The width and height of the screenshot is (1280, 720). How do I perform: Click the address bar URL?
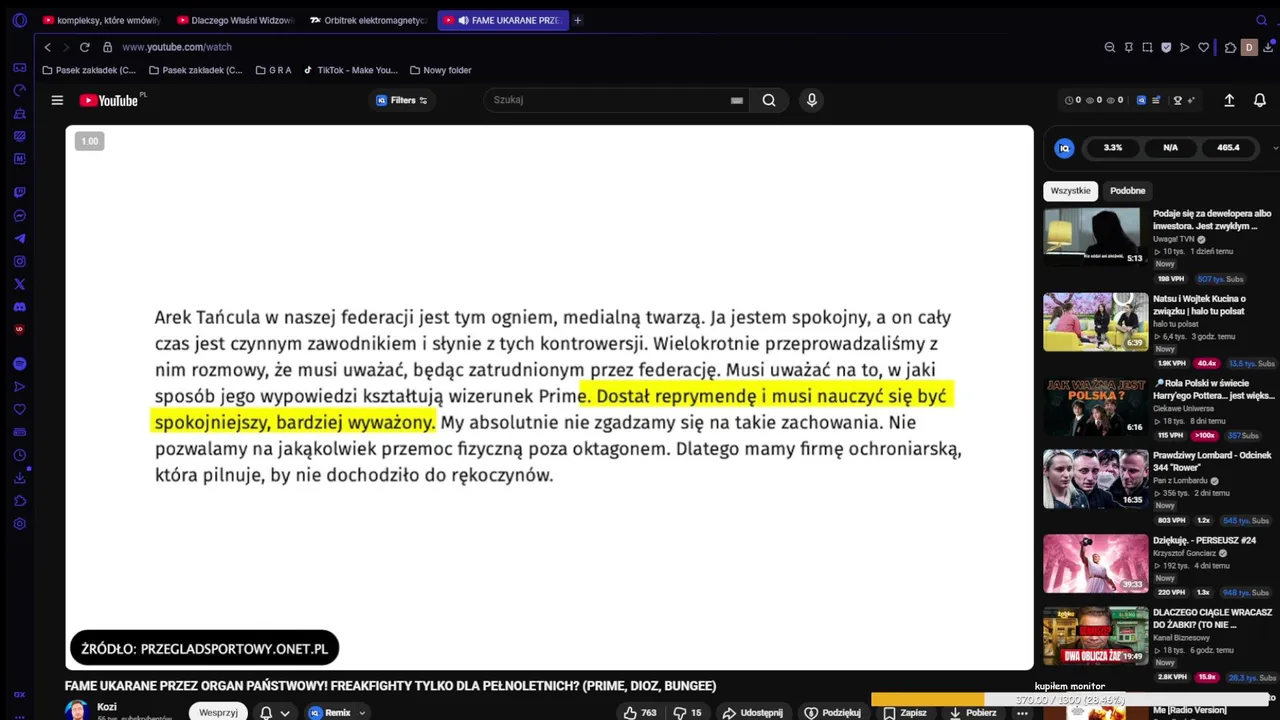click(x=177, y=47)
